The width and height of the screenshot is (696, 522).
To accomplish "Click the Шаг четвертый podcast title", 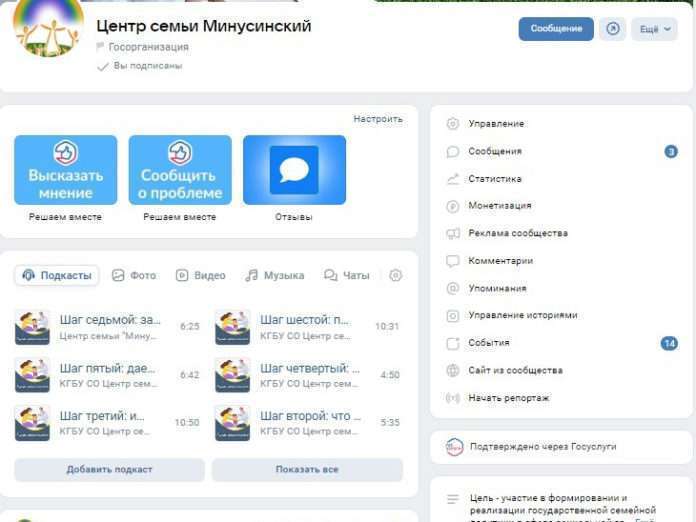I will tap(310, 368).
